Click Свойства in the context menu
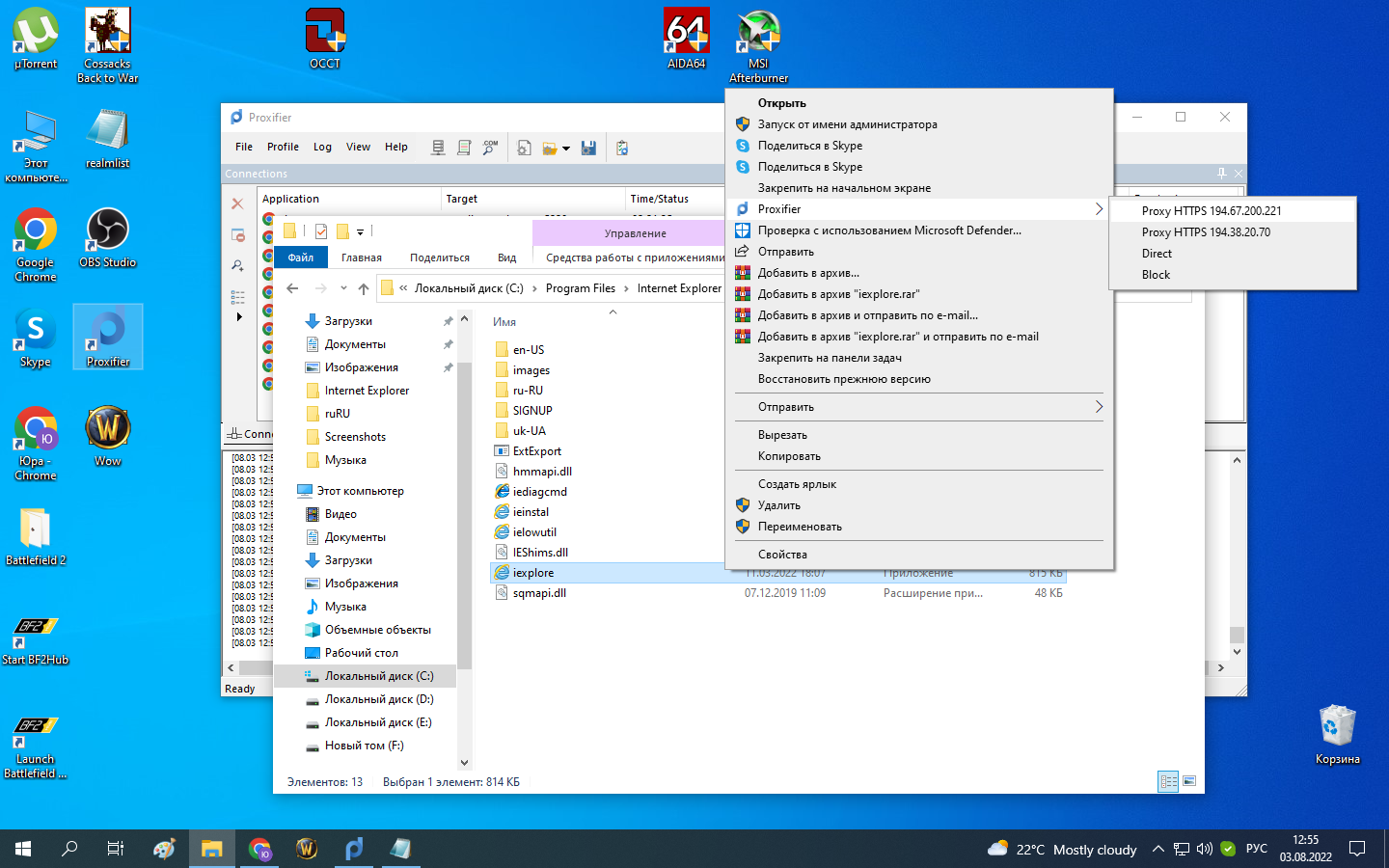 pyautogui.click(x=782, y=555)
